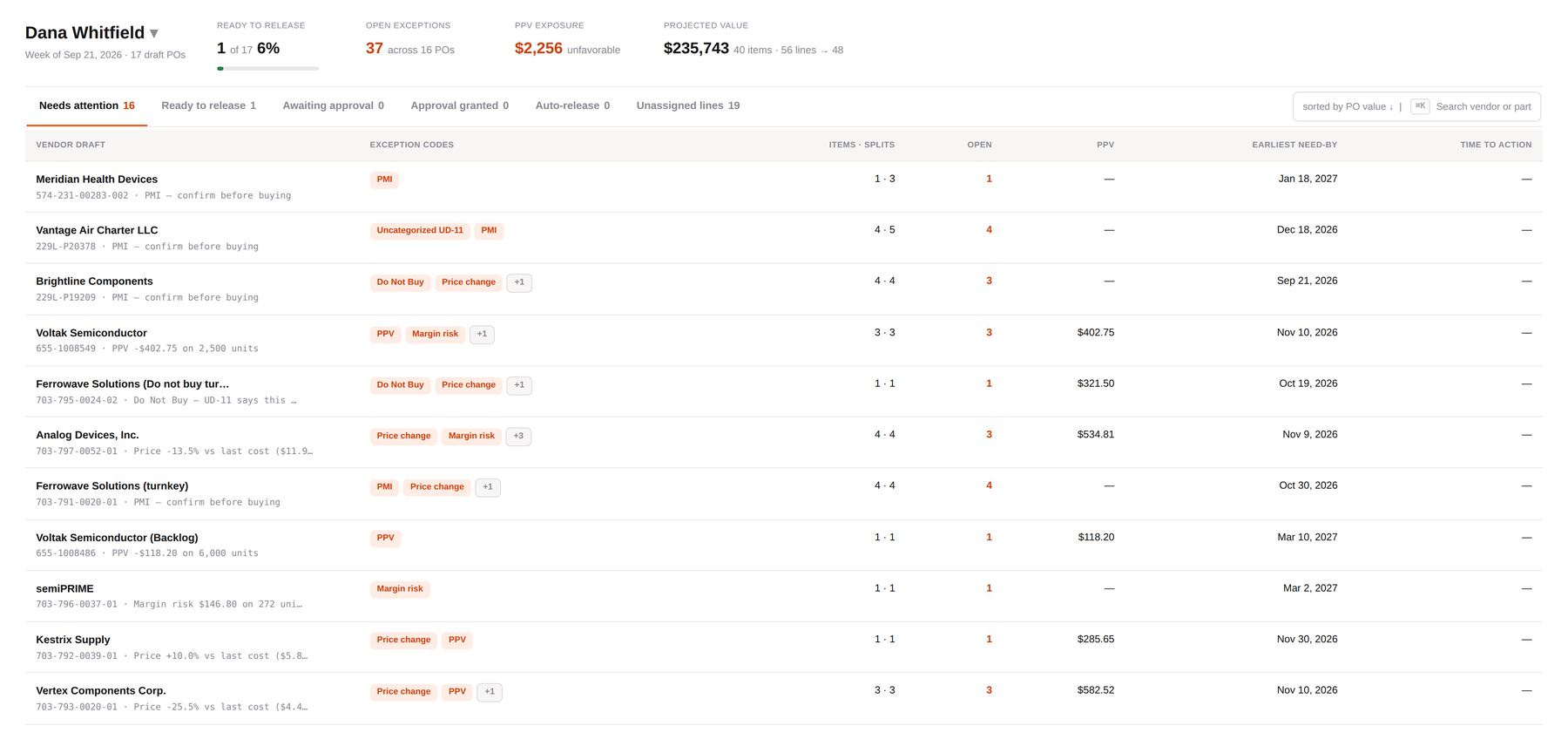Viewport: 1568px width, 753px height.
Task: Open the Approval granted tab
Action: [459, 105]
